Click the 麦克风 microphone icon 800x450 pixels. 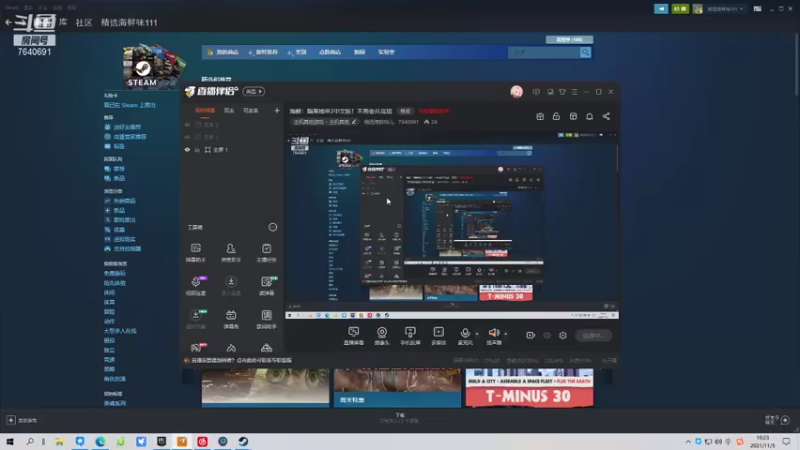click(x=465, y=335)
